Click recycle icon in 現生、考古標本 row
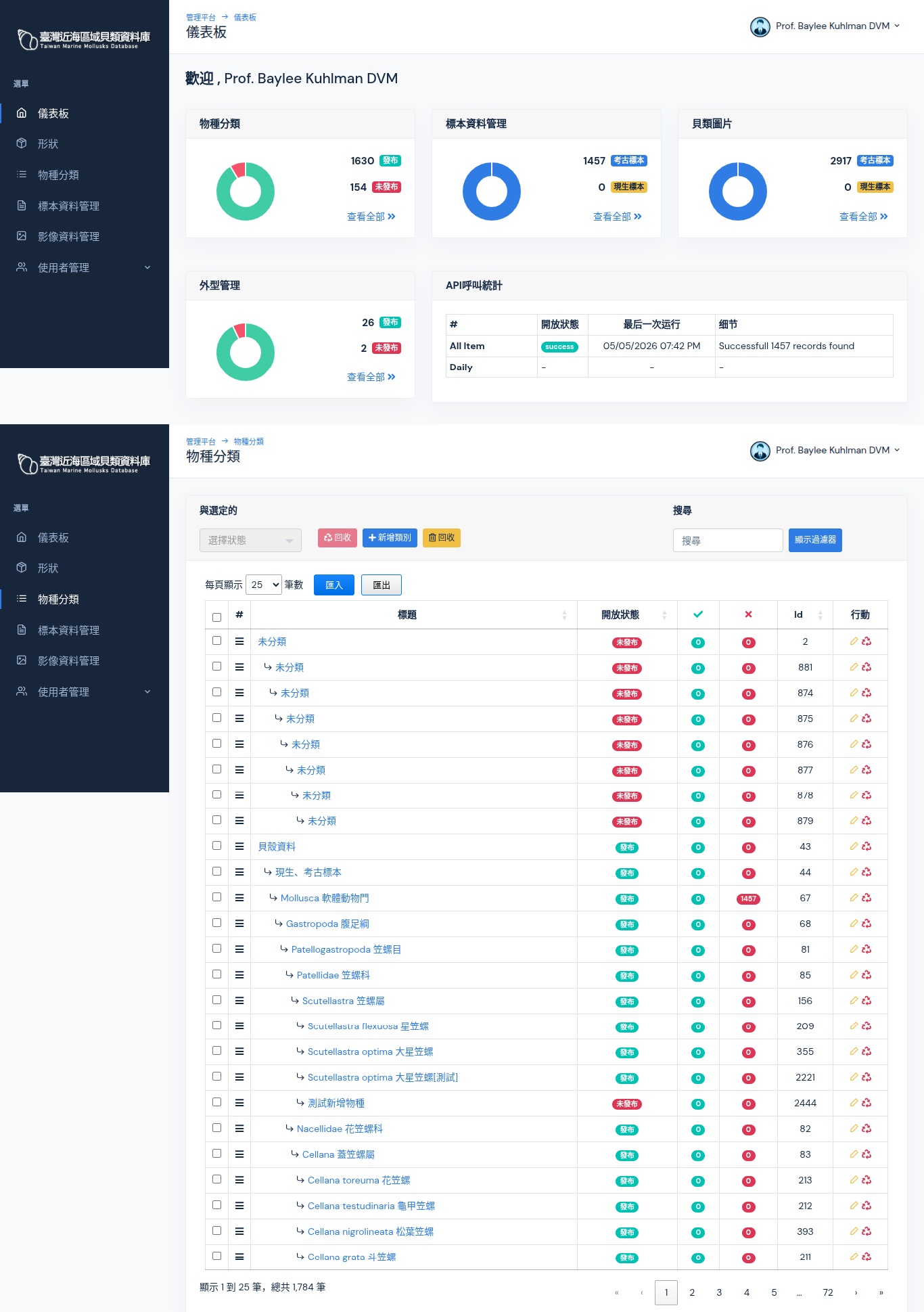Image resolution: width=924 pixels, height=1312 pixels. pos(867,872)
